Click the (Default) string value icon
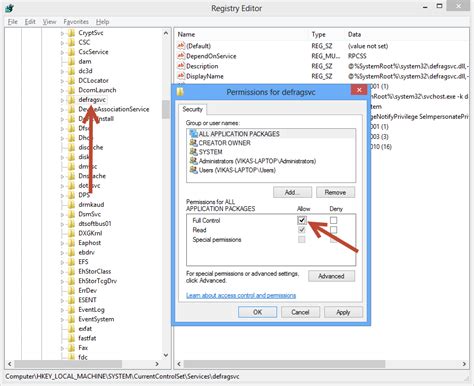Screen dimensions: 474x386 point(181,46)
